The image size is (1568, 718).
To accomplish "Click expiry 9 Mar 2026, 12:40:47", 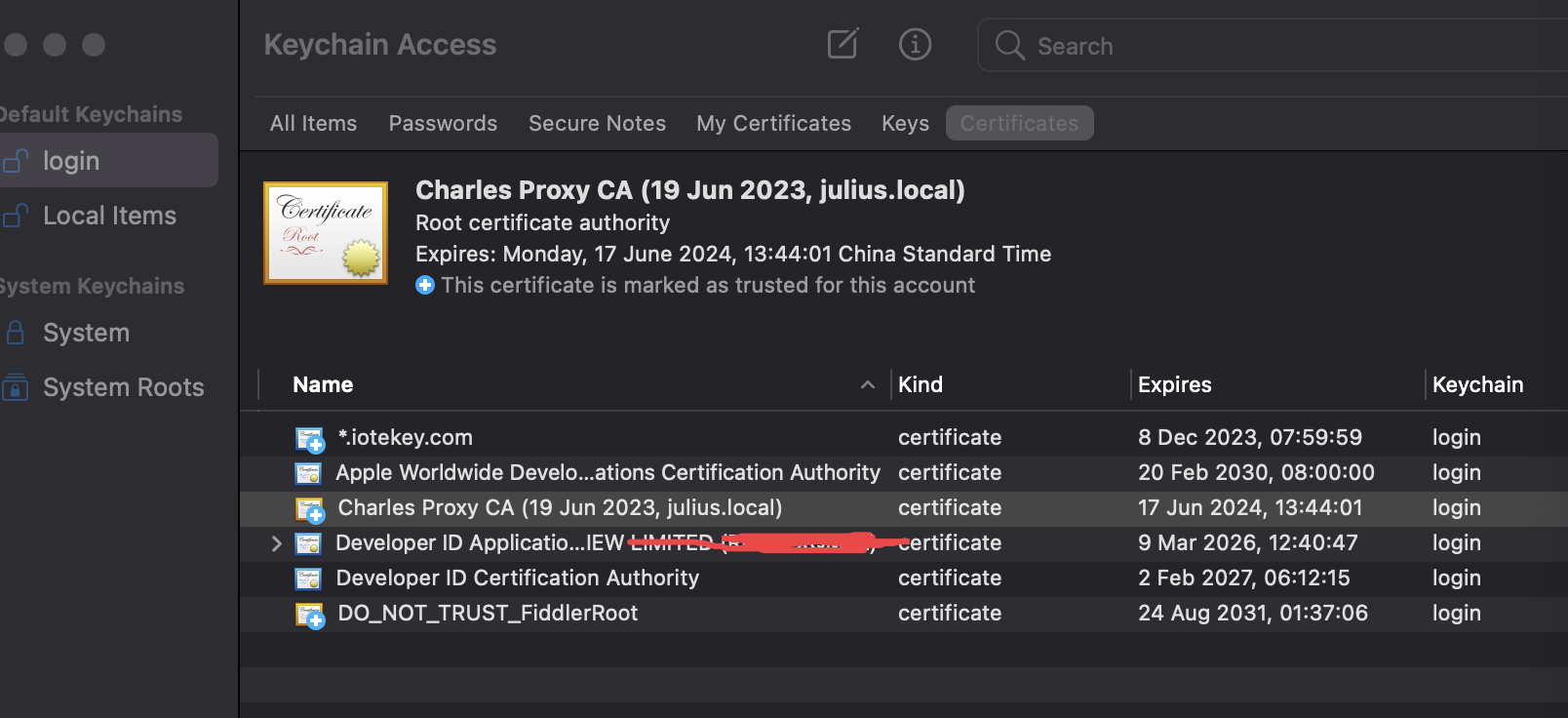I will (1247, 542).
